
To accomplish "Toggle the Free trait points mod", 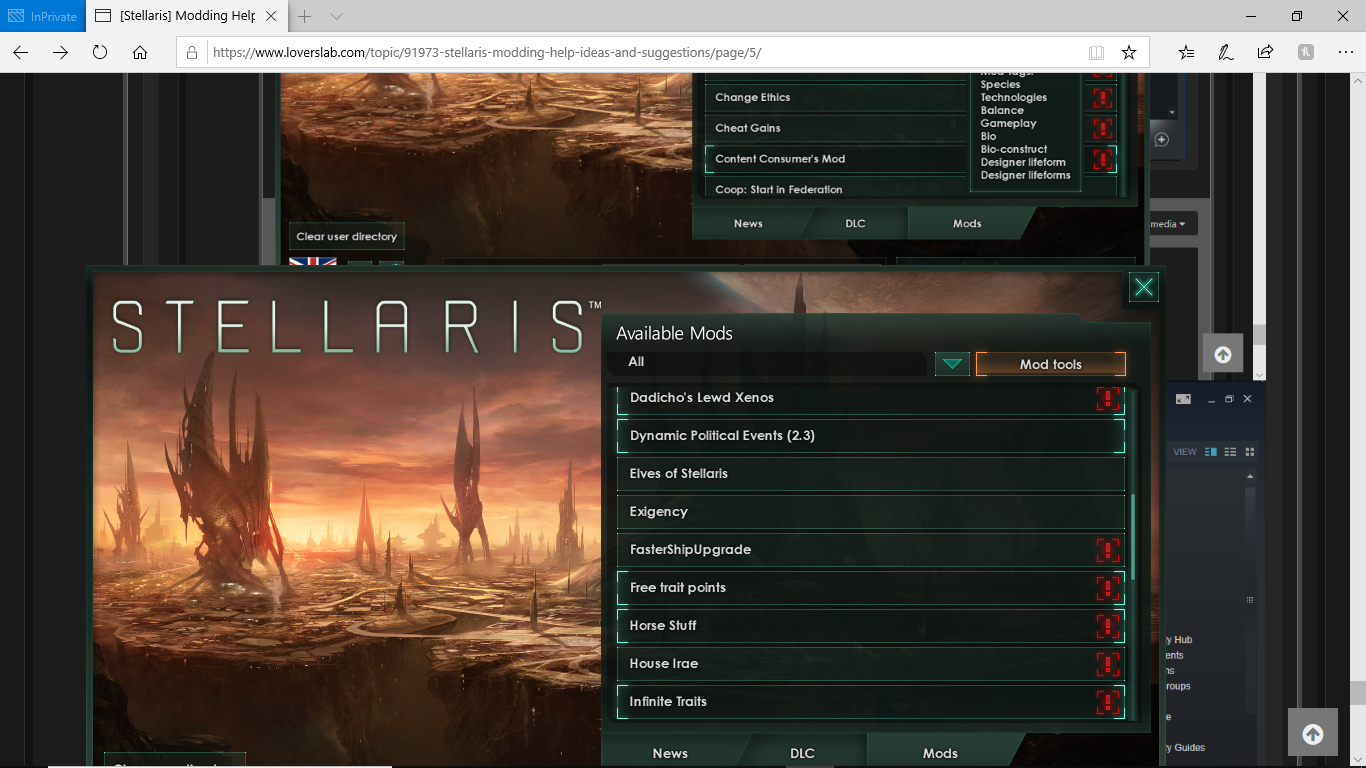I will 870,588.
